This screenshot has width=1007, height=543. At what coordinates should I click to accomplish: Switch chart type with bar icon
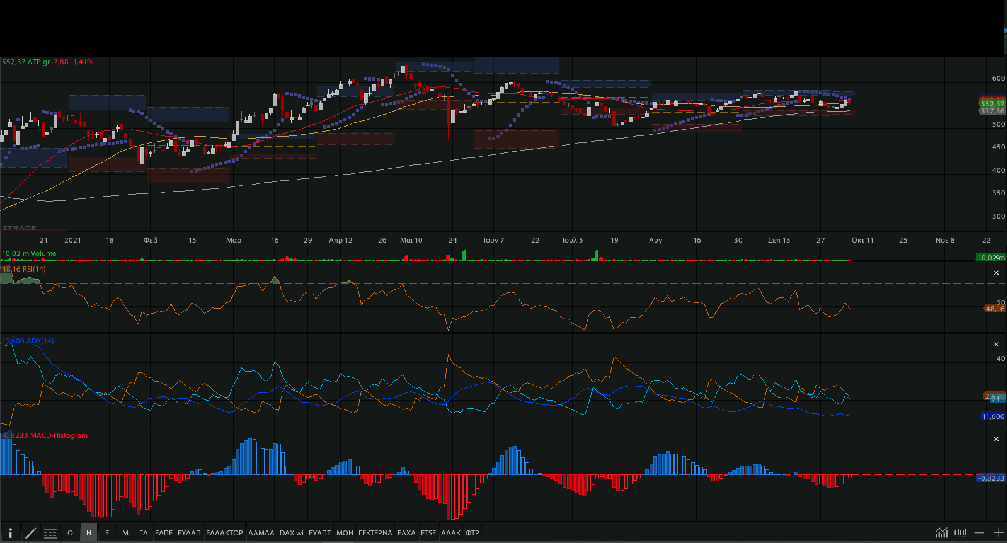pyautogui.click(x=960, y=532)
